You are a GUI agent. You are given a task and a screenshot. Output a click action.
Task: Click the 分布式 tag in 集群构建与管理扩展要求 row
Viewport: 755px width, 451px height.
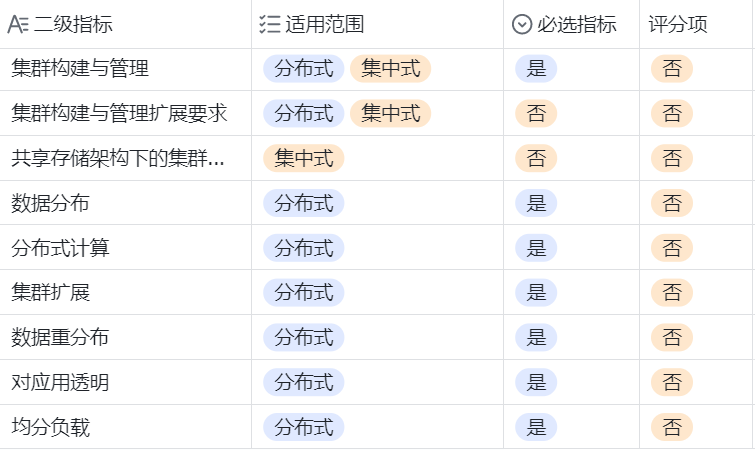(x=304, y=114)
